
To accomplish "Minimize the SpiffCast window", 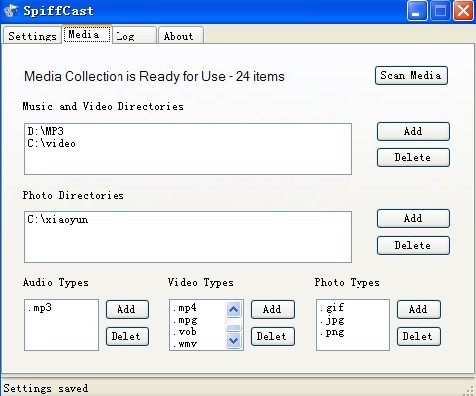I will click(x=417, y=11).
